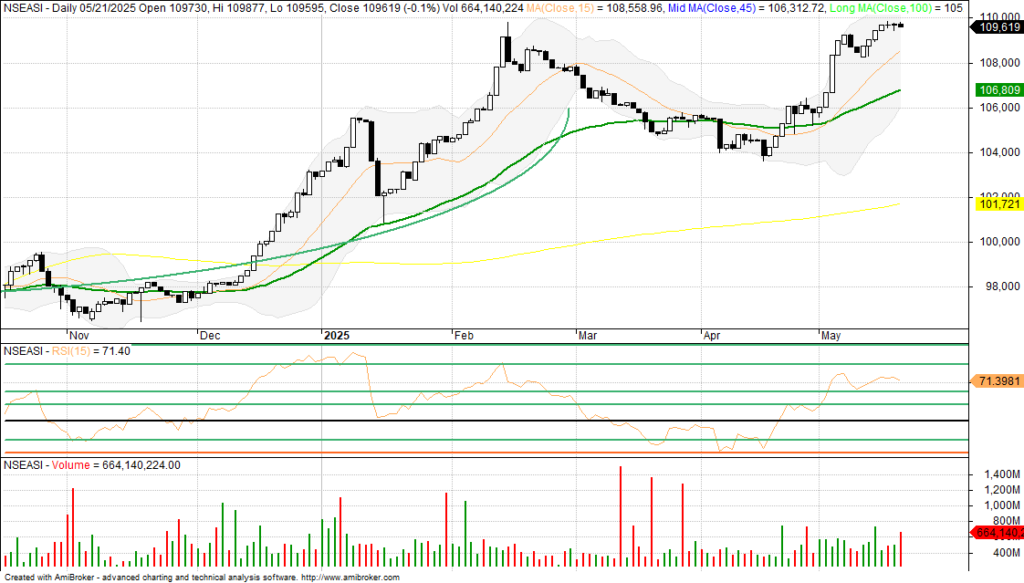Click the 1,400M volume axis label
The image size is (1024, 583).
[998, 474]
